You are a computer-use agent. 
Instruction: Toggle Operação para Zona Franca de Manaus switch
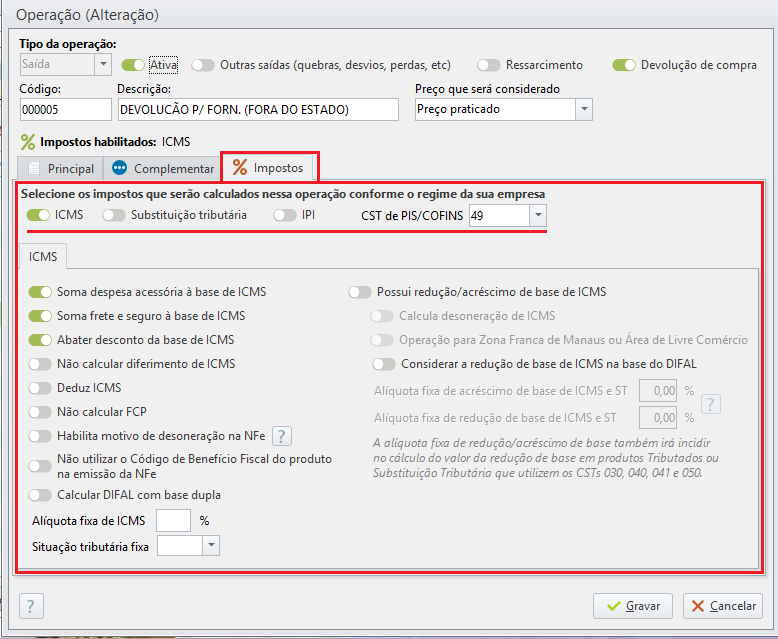pyautogui.click(x=382, y=340)
